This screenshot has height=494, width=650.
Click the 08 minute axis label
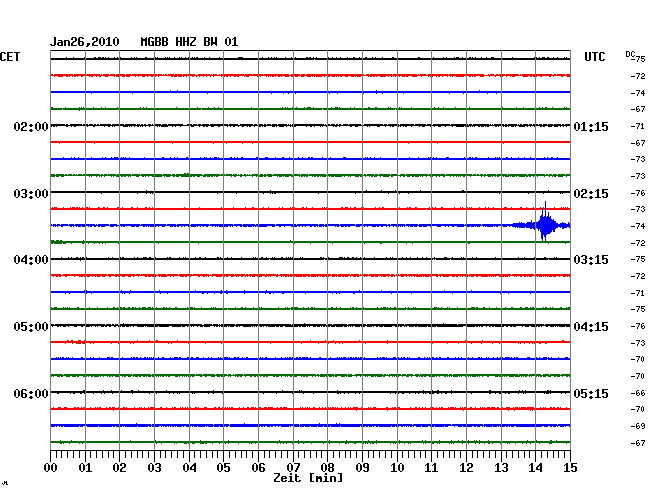click(327, 467)
